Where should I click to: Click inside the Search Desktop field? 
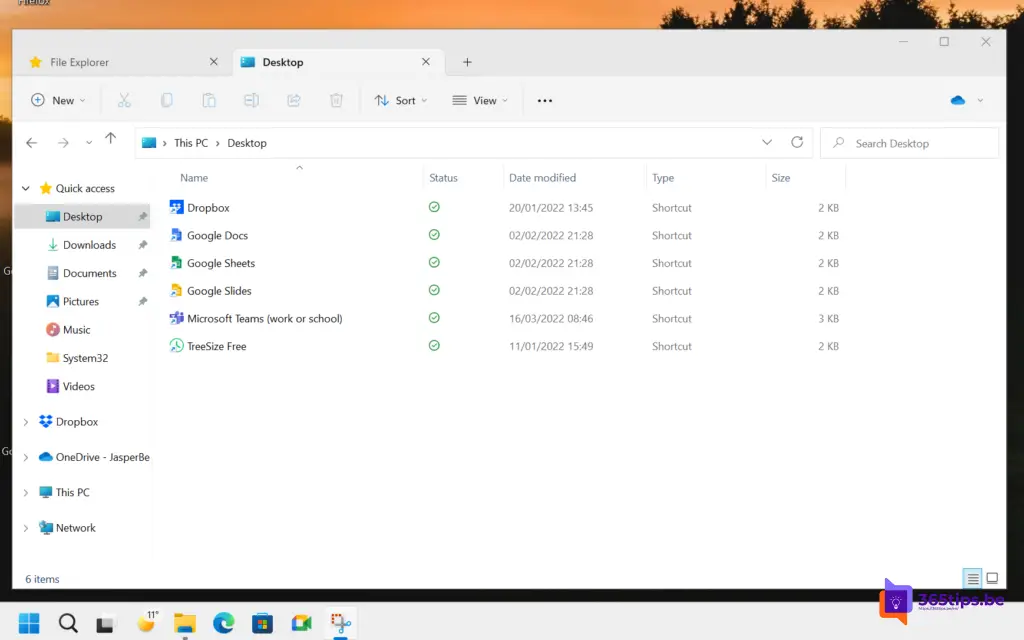909,143
